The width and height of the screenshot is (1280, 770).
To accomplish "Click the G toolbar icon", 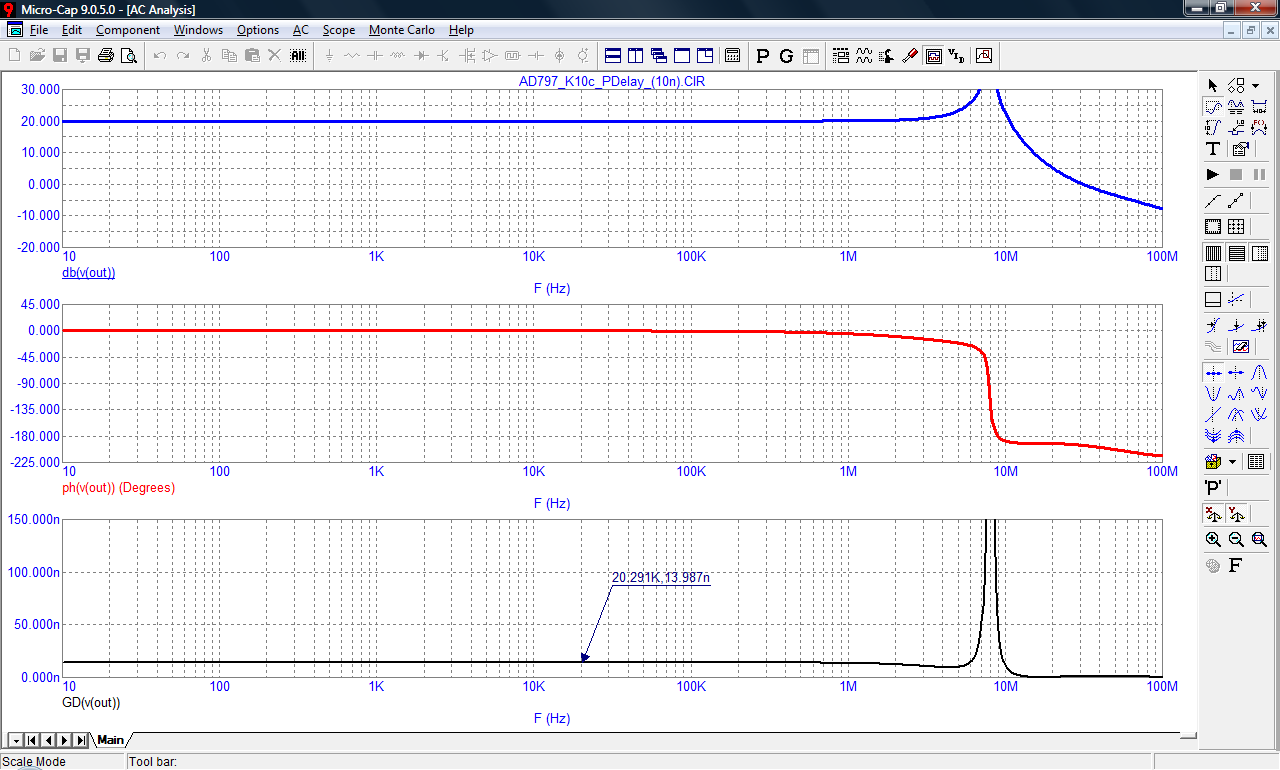I will (786, 56).
